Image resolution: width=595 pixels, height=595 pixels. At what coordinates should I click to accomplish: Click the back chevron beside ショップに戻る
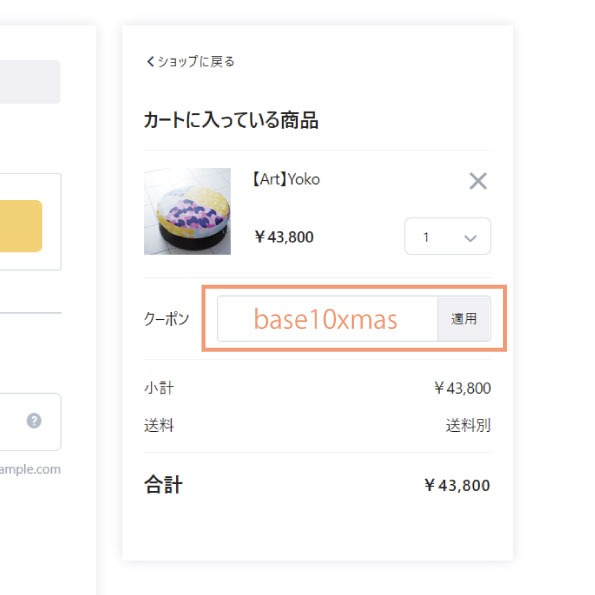click(x=150, y=61)
